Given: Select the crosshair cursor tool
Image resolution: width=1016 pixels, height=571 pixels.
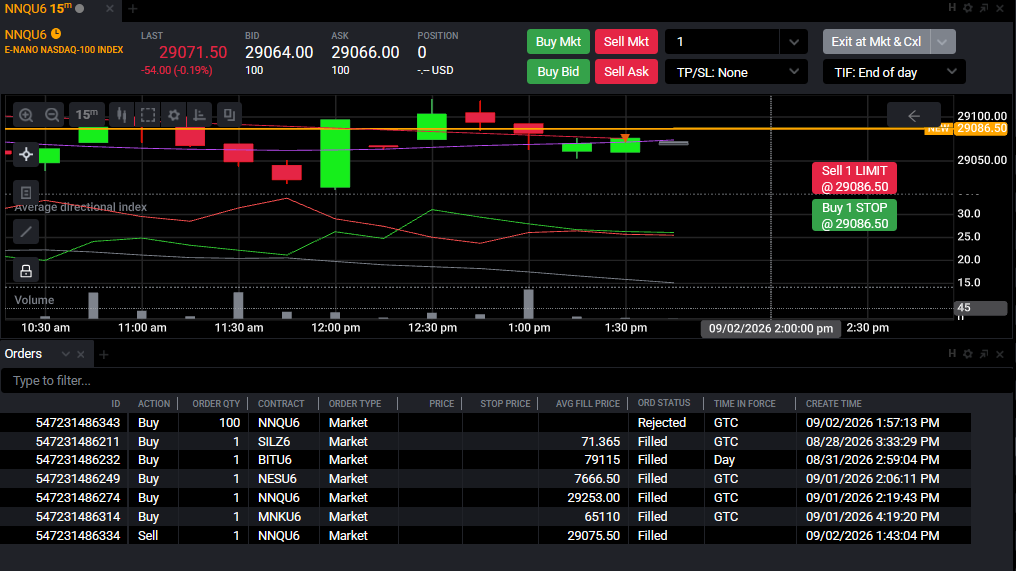Looking at the screenshot, I should (26, 154).
